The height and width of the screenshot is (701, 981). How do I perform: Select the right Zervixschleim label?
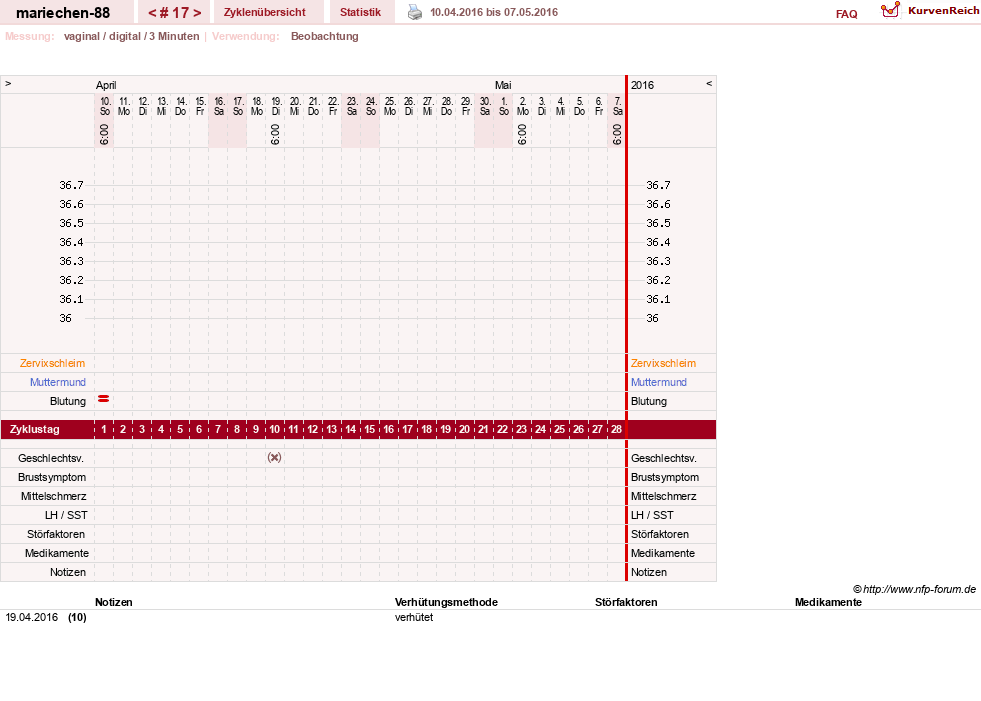tap(663, 363)
